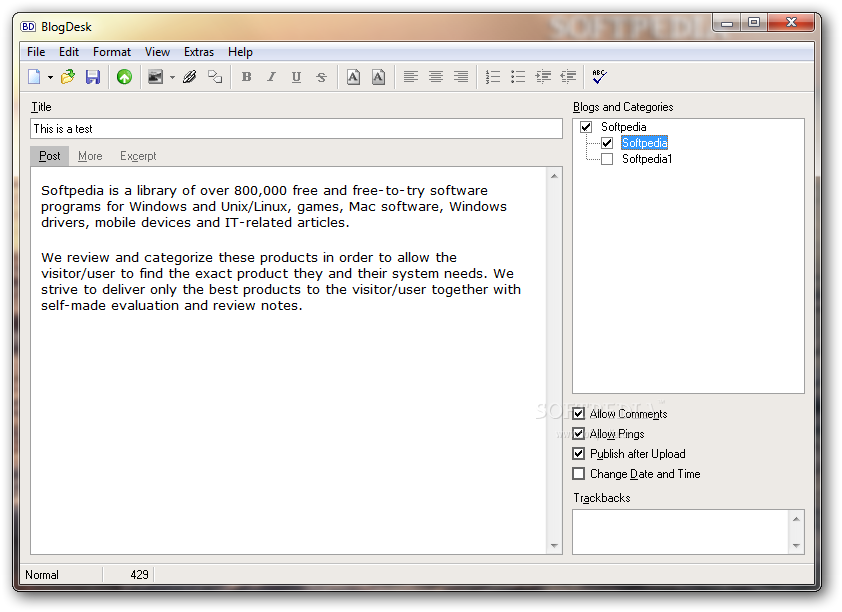
Task: Decrease indent of paragraph
Action: [568, 77]
